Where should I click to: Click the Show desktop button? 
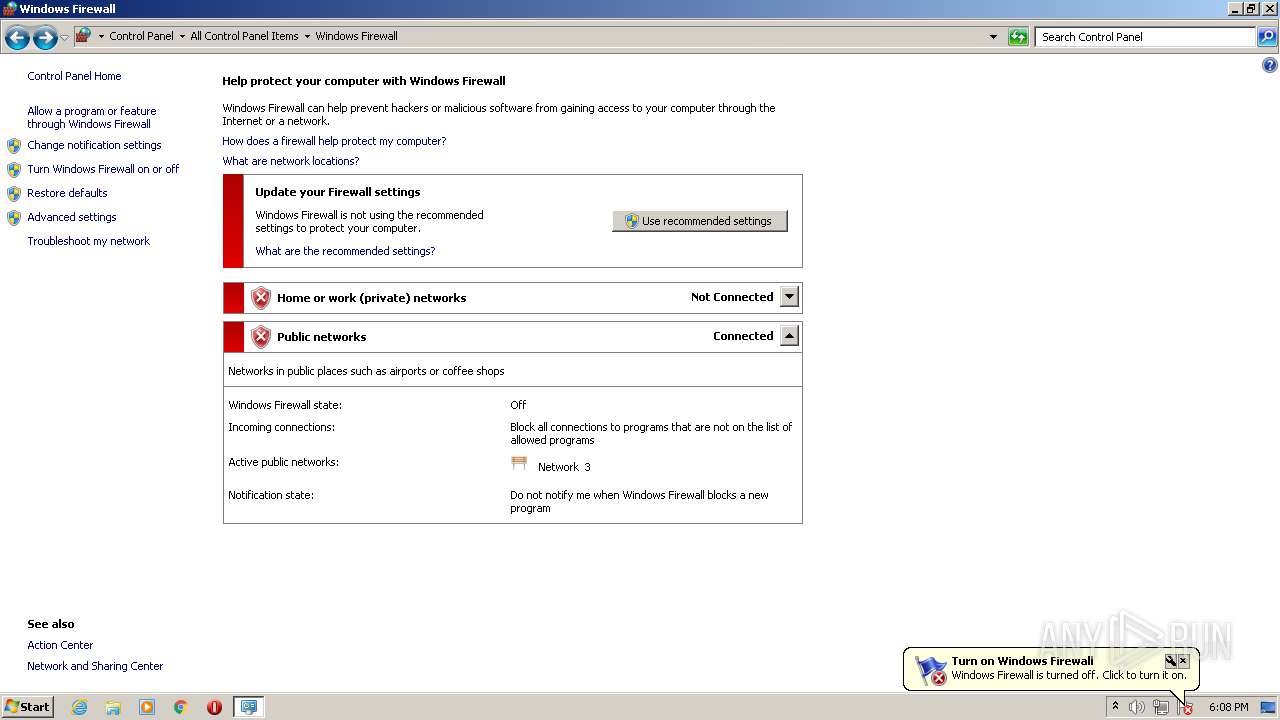coord(1268,707)
